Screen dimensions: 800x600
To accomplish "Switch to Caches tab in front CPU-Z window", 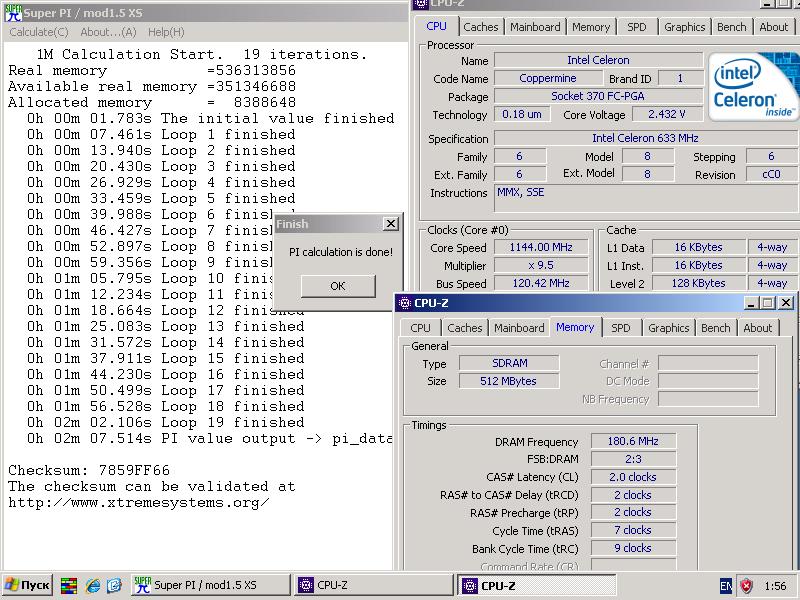I will 464,328.
